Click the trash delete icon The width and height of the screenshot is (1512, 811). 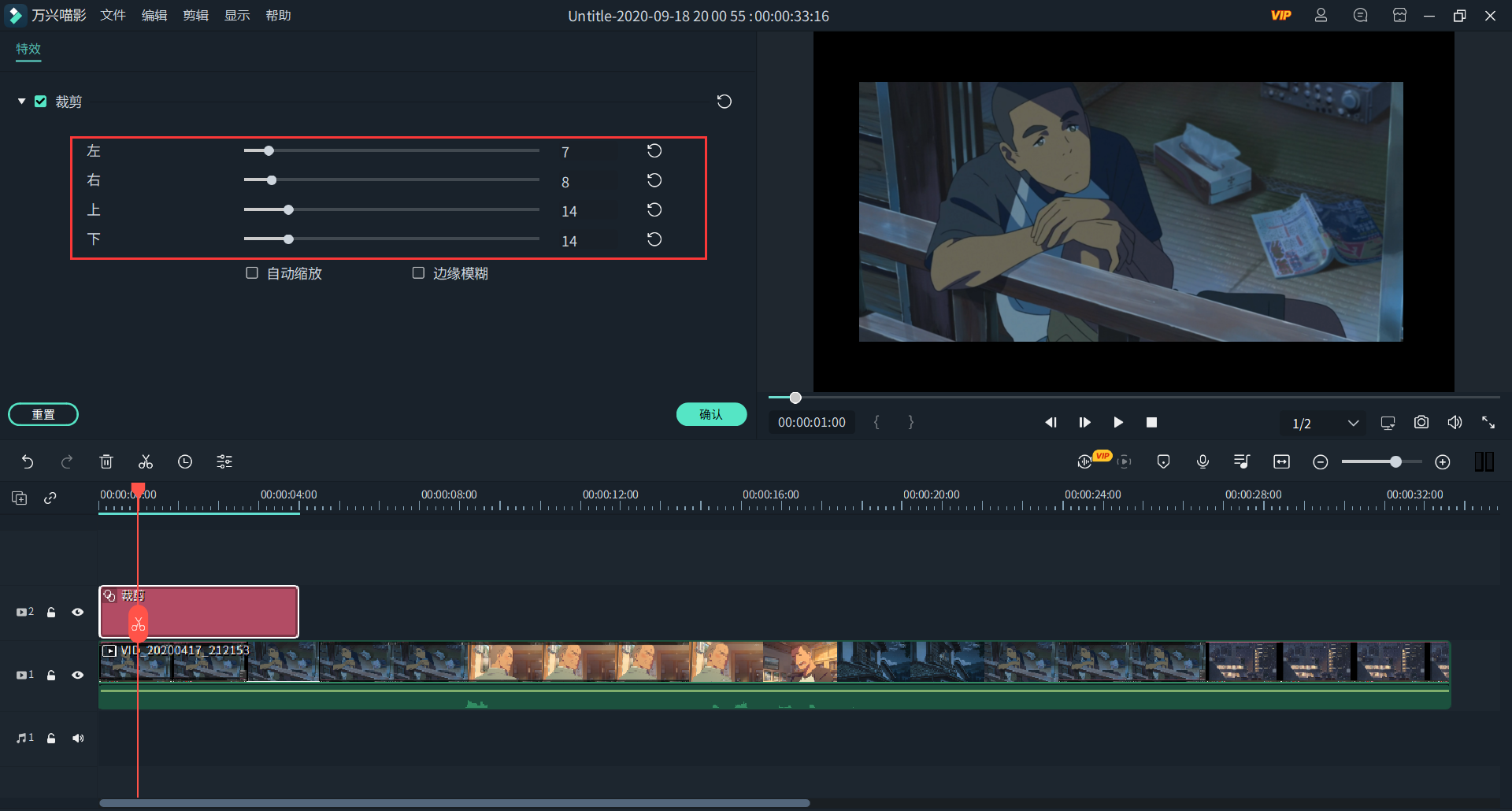click(106, 462)
